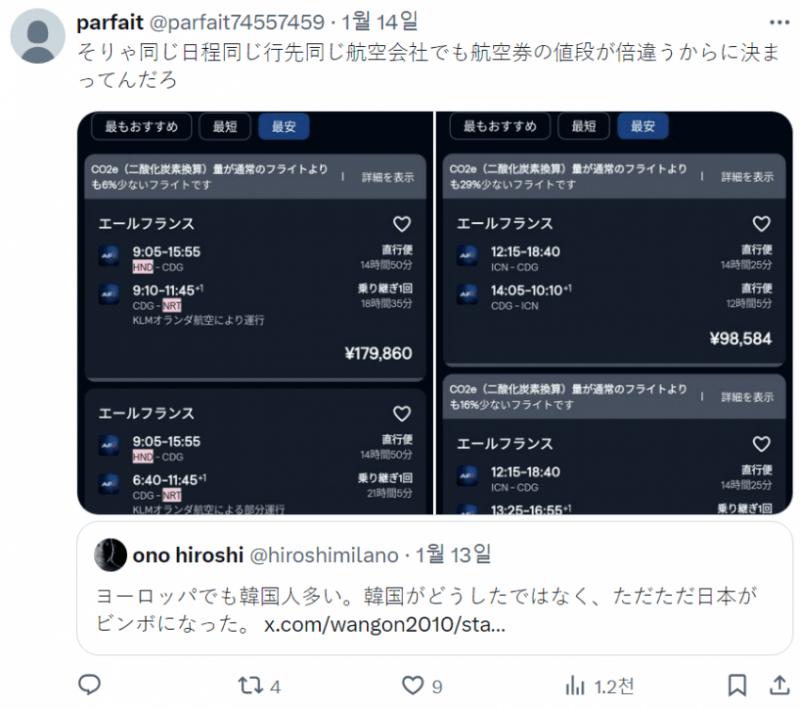Open ono hiroshi's profile picture
Viewport: 800px width, 709px height.
[110, 554]
